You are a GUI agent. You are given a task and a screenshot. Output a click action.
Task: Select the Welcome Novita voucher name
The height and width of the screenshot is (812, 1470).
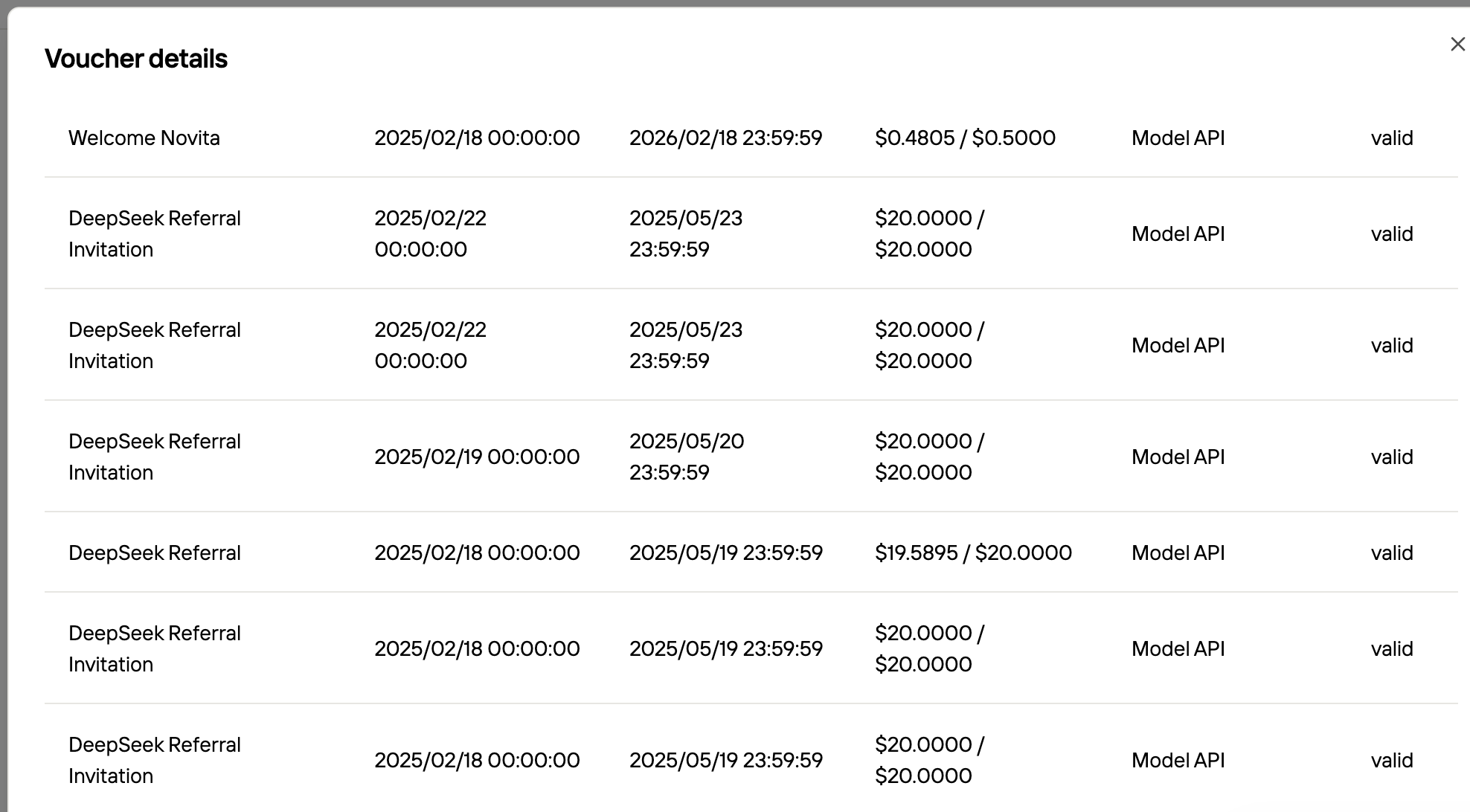click(x=144, y=138)
